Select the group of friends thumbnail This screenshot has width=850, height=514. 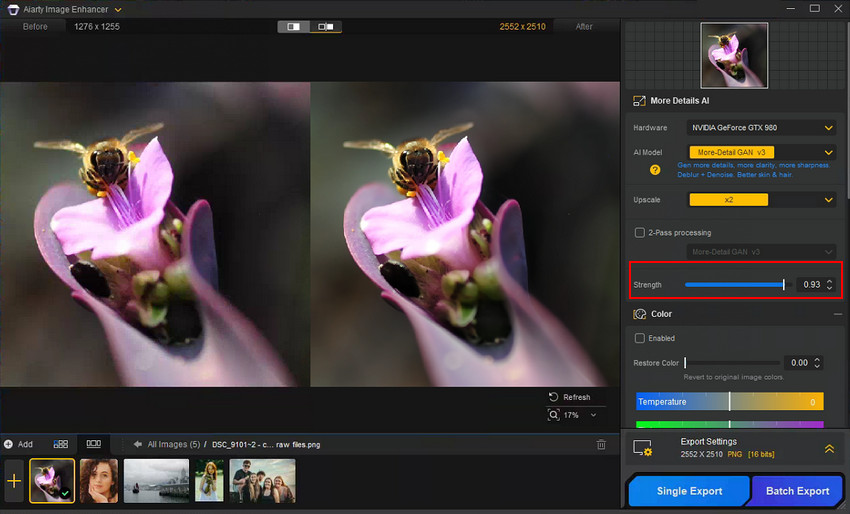pos(262,481)
